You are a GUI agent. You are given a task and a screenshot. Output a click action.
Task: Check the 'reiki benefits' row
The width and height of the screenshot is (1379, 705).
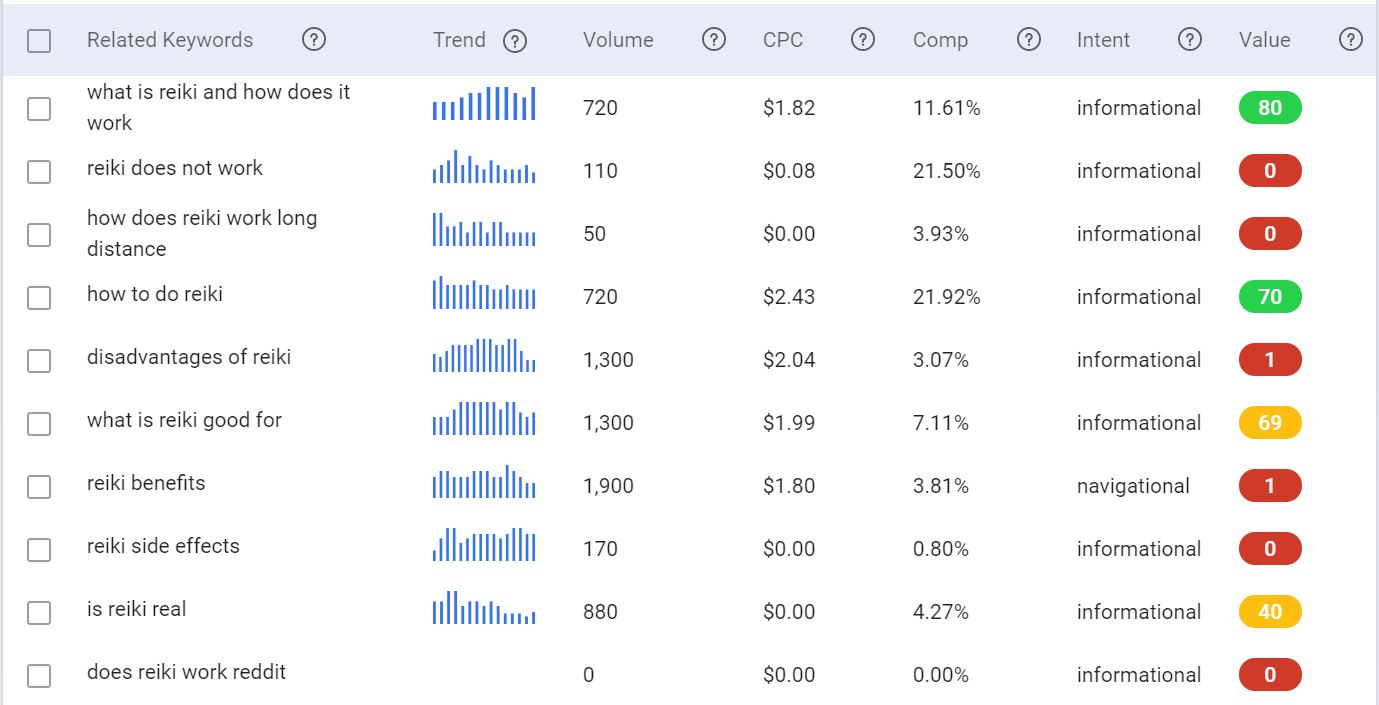pyautogui.click(x=39, y=486)
